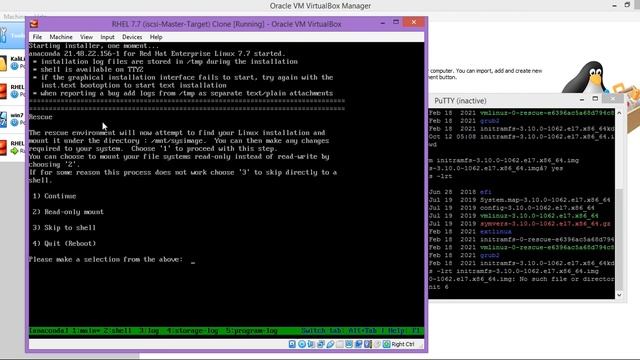Select the Tools entry in VirtualBox Manager

(12, 36)
